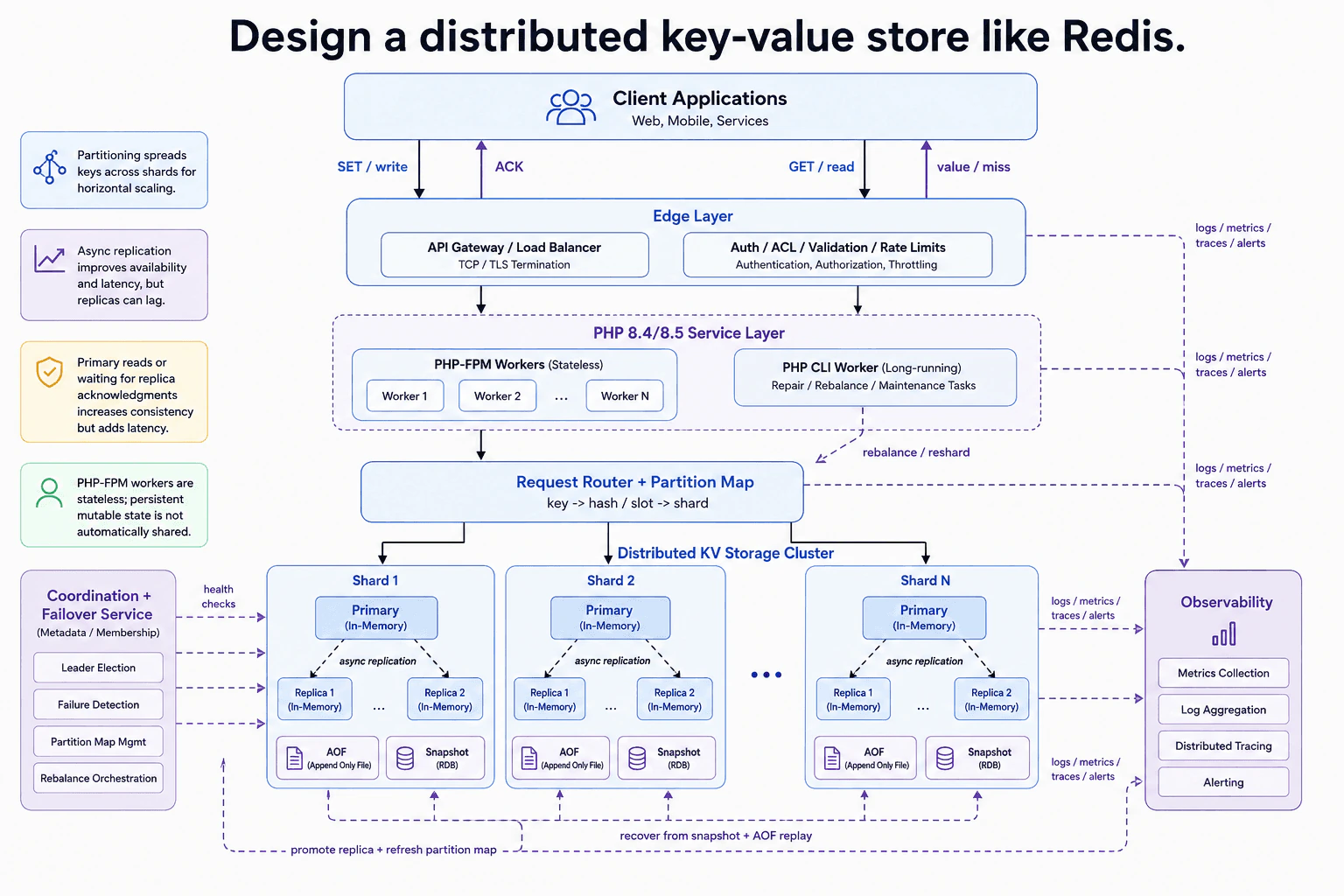Click 'recover from snapshot + AOF replay' text
Screen dimensions: 1344x896
716,836
